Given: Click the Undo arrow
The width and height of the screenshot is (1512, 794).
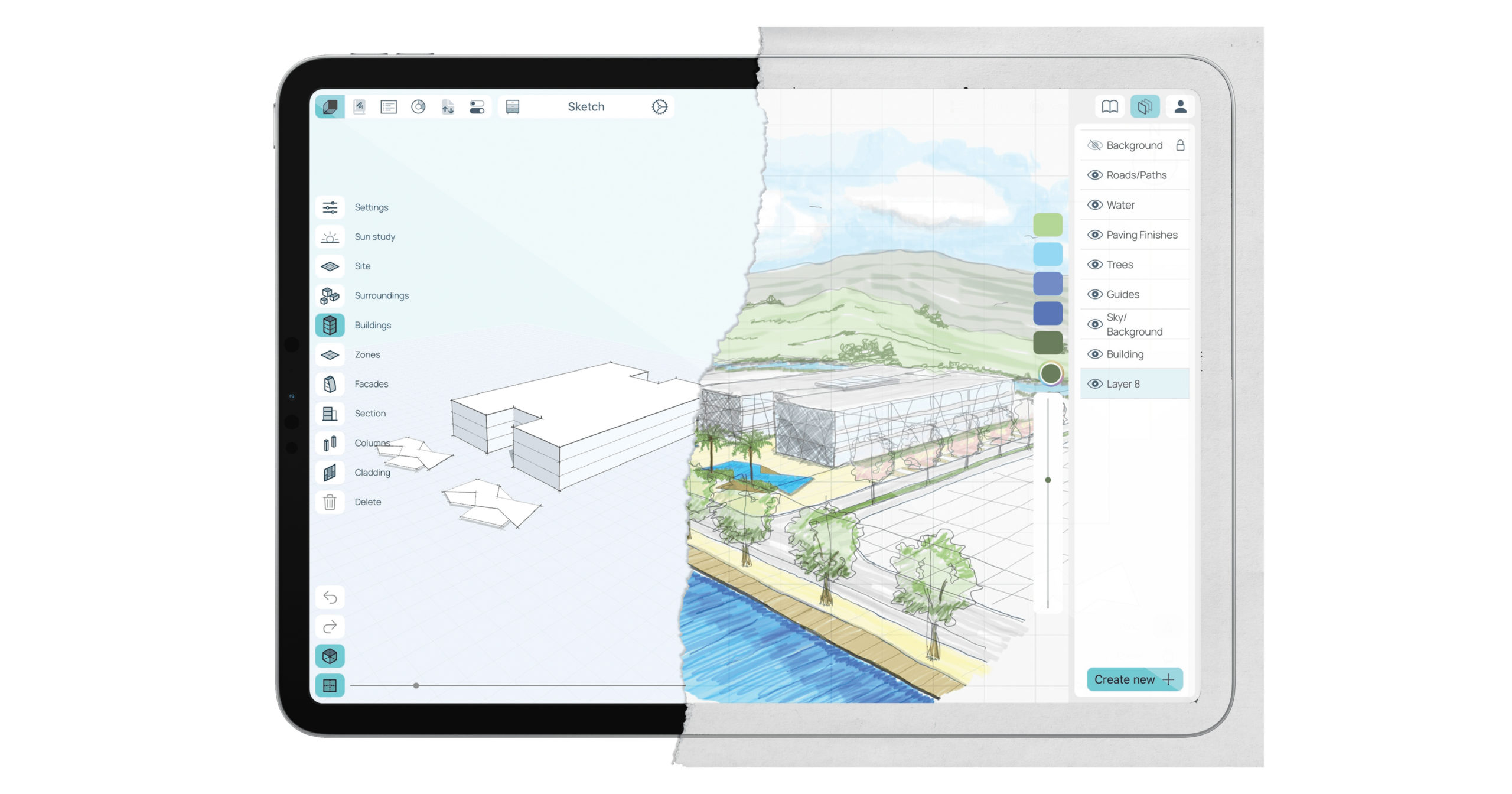Looking at the screenshot, I should [330, 597].
